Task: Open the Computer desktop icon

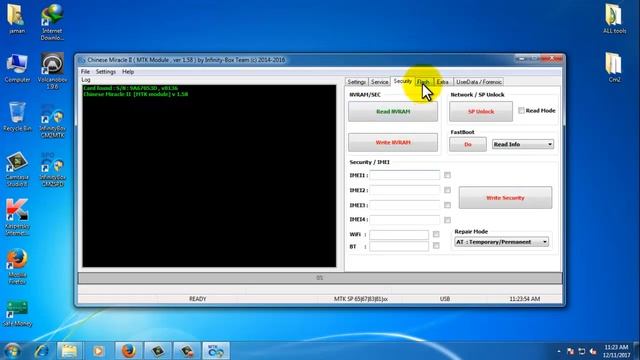Action: [x=17, y=69]
